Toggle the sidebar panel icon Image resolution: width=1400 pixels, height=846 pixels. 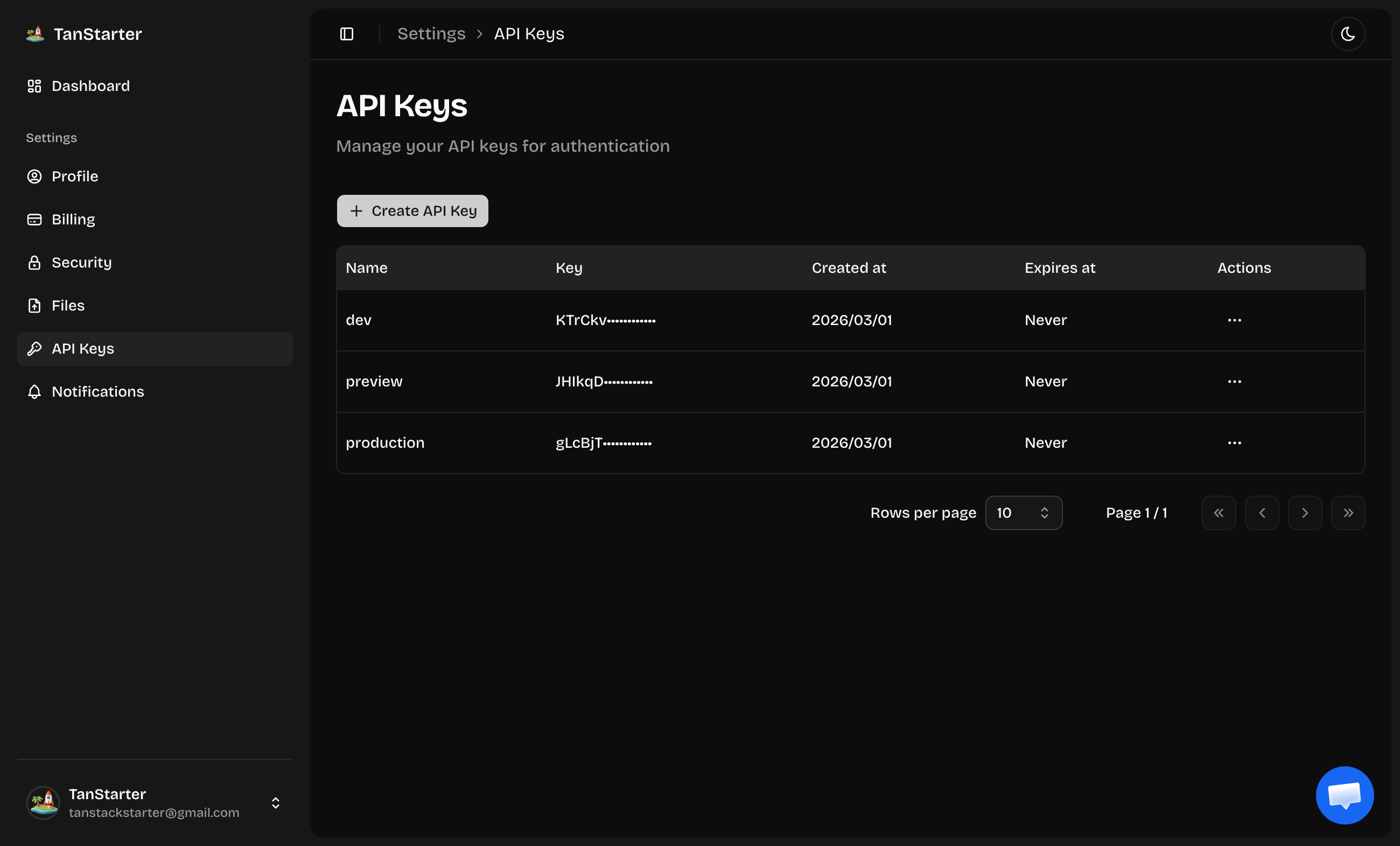tap(347, 34)
